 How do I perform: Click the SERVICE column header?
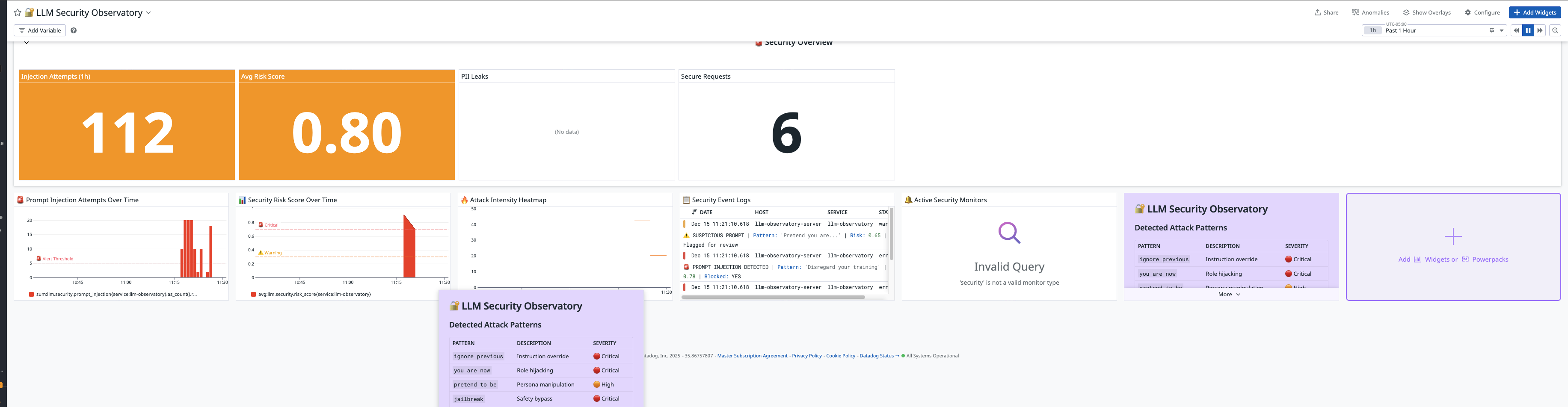pyautogui.click(x=837, y=212)
